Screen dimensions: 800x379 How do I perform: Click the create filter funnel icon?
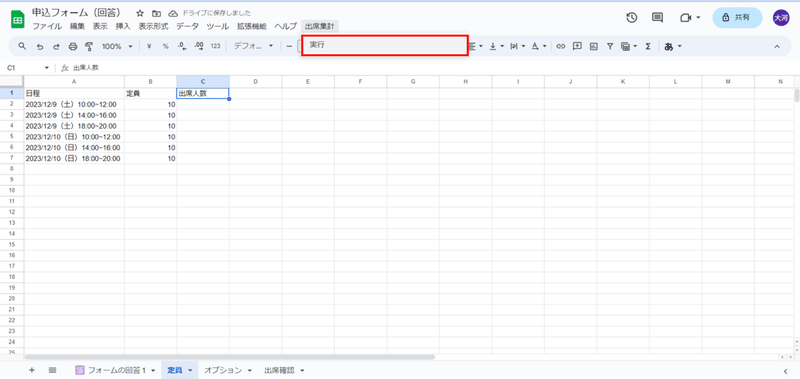click(x=610, y=46)
